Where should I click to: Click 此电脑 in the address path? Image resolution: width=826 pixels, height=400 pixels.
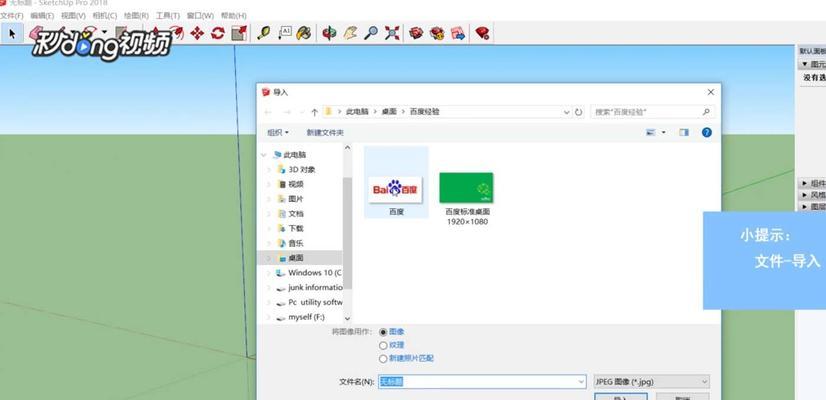[357, 112]
